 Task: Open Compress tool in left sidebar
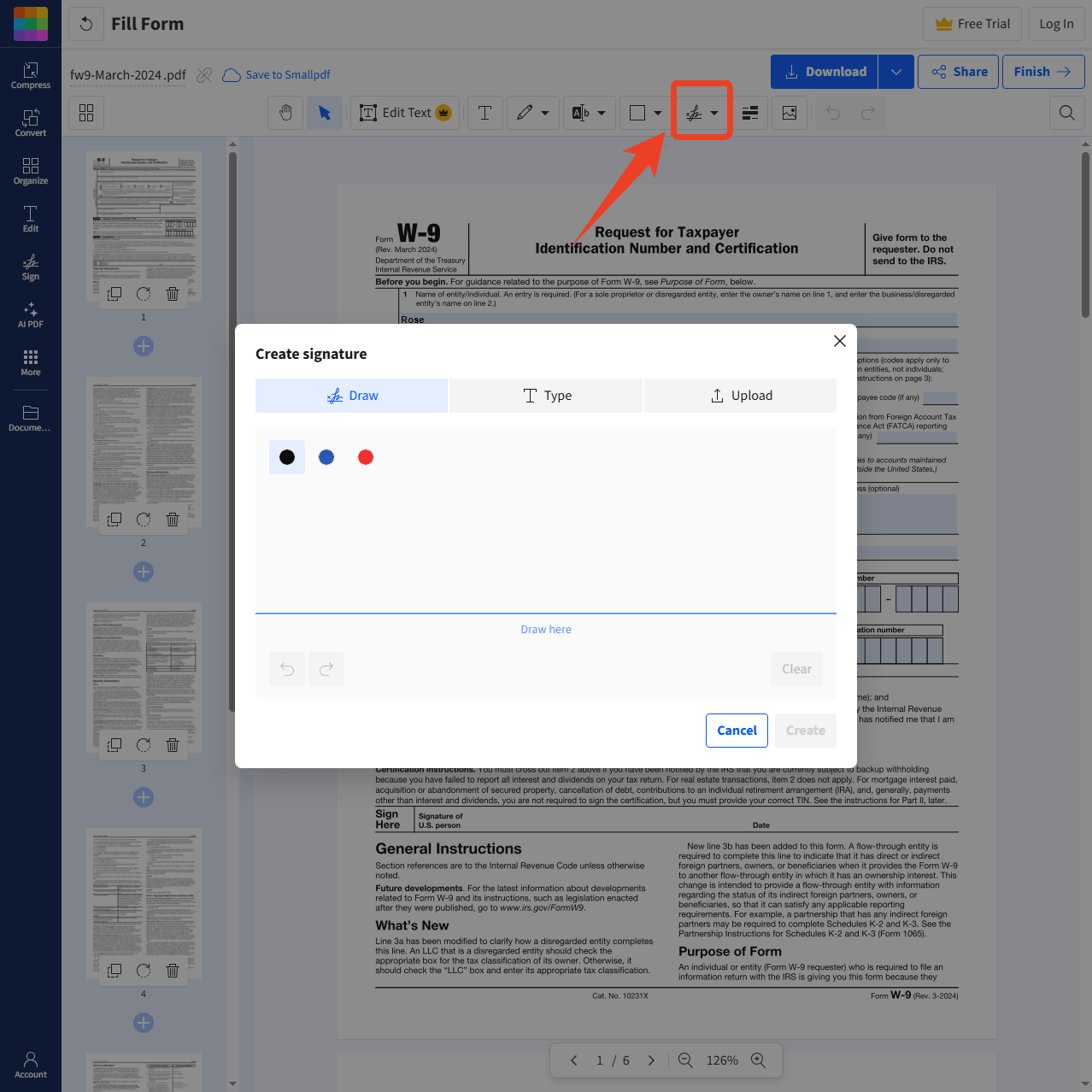(31, 75)
